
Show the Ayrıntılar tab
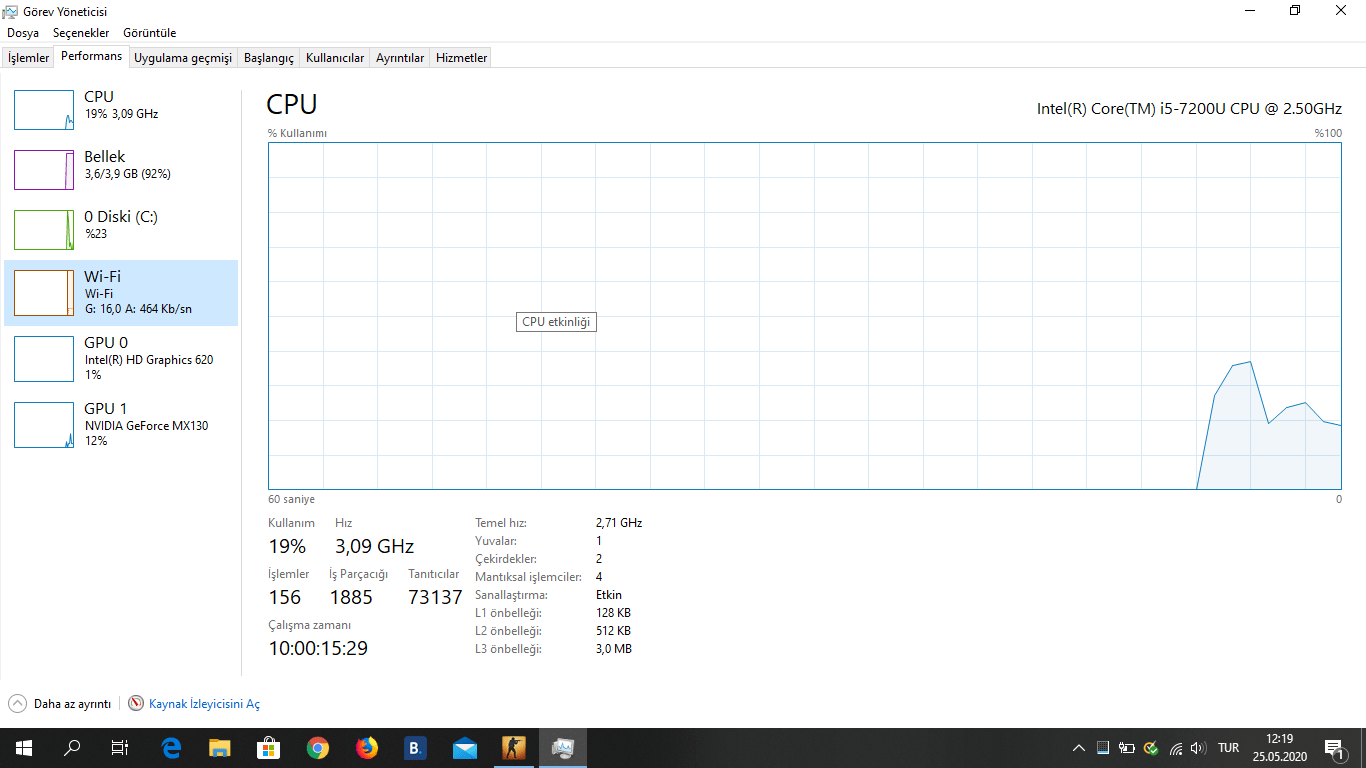click(400, 58)
